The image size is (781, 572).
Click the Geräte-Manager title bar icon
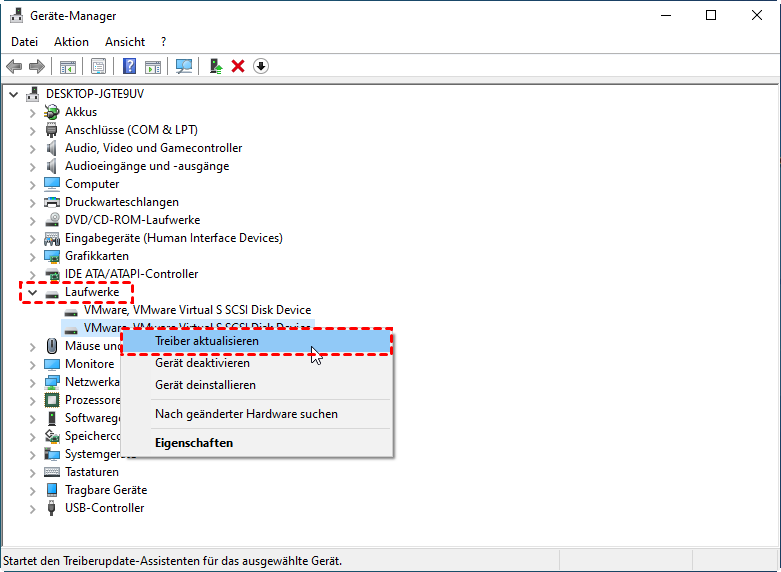point(16,16)
